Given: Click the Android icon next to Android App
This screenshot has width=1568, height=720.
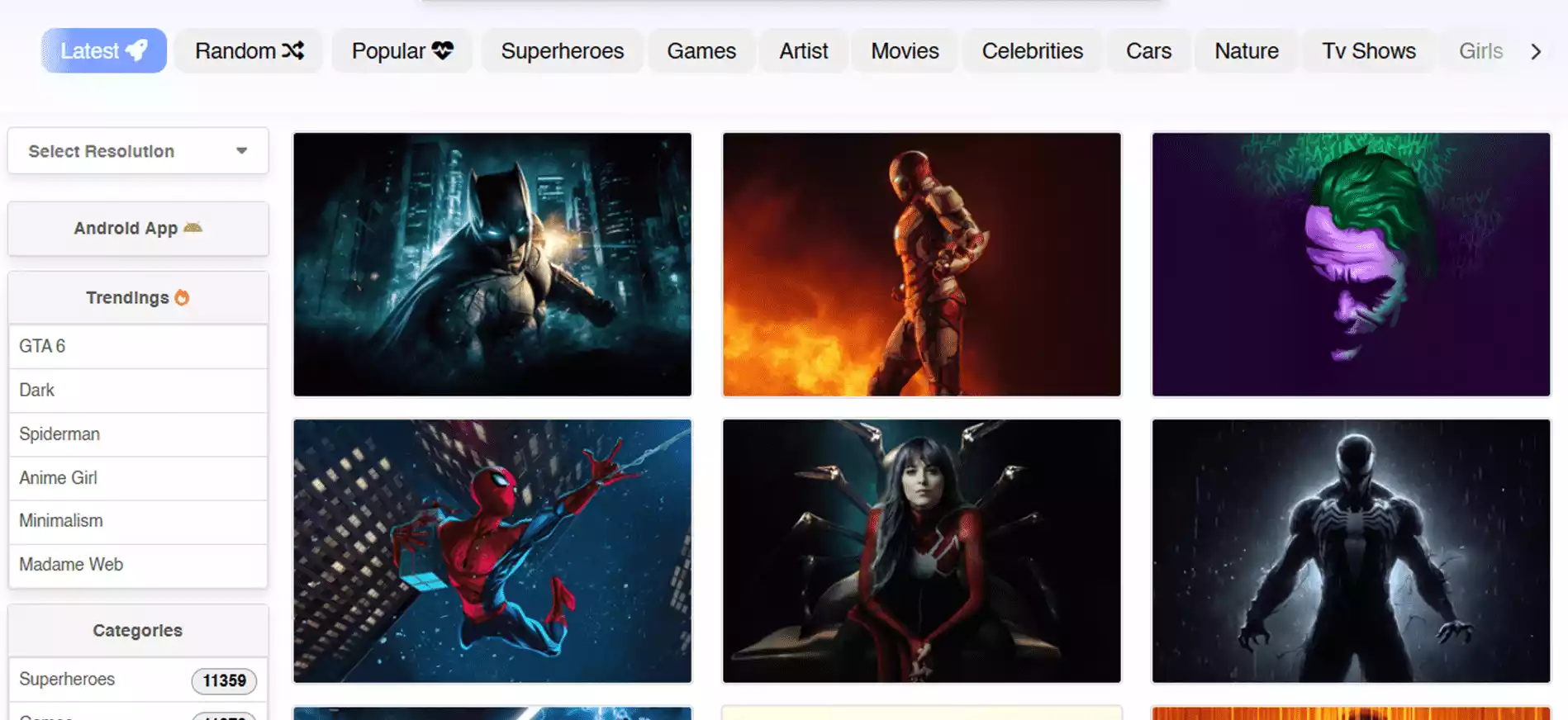Looking at the screenshot, I should [x=192, y=228].
